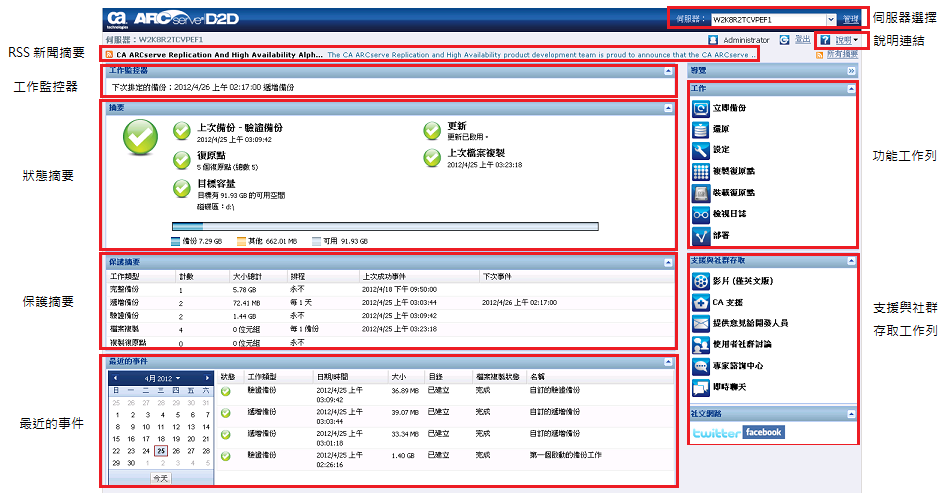Click the 部署 (Deploy) icon
This screenshot has height=503, width=949.
[x=700, y=235]
